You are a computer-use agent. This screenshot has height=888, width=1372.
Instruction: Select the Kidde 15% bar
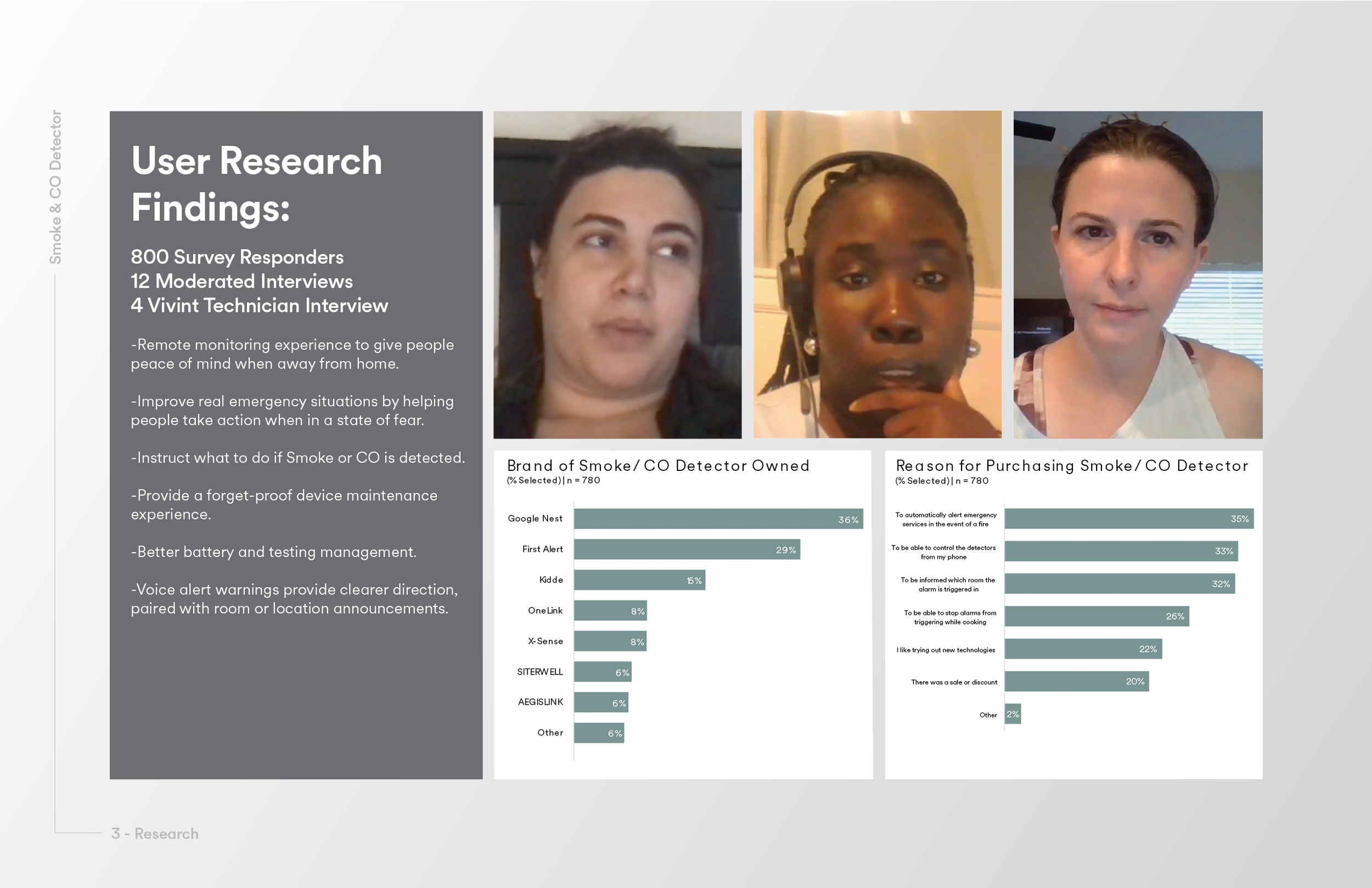click(640, 580)
